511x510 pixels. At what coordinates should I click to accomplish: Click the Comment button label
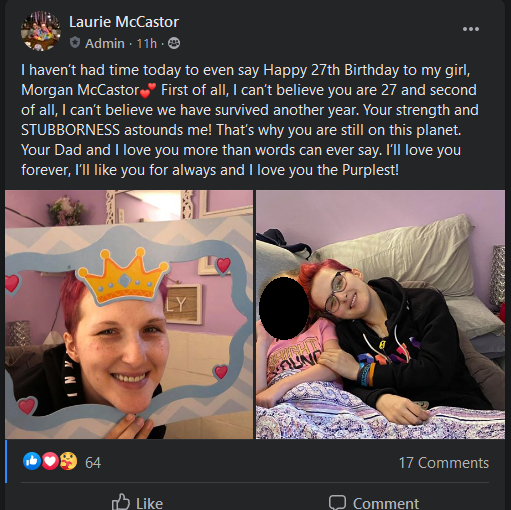pyautogui.click(x=386, y=503)
